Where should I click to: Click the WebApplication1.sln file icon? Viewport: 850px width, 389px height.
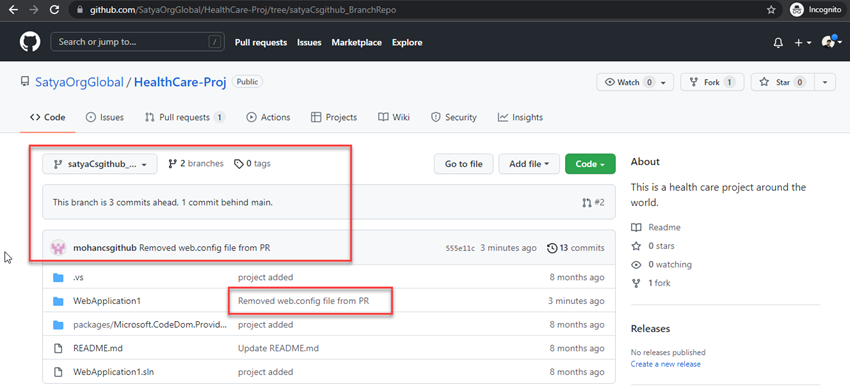click(58, 372)
